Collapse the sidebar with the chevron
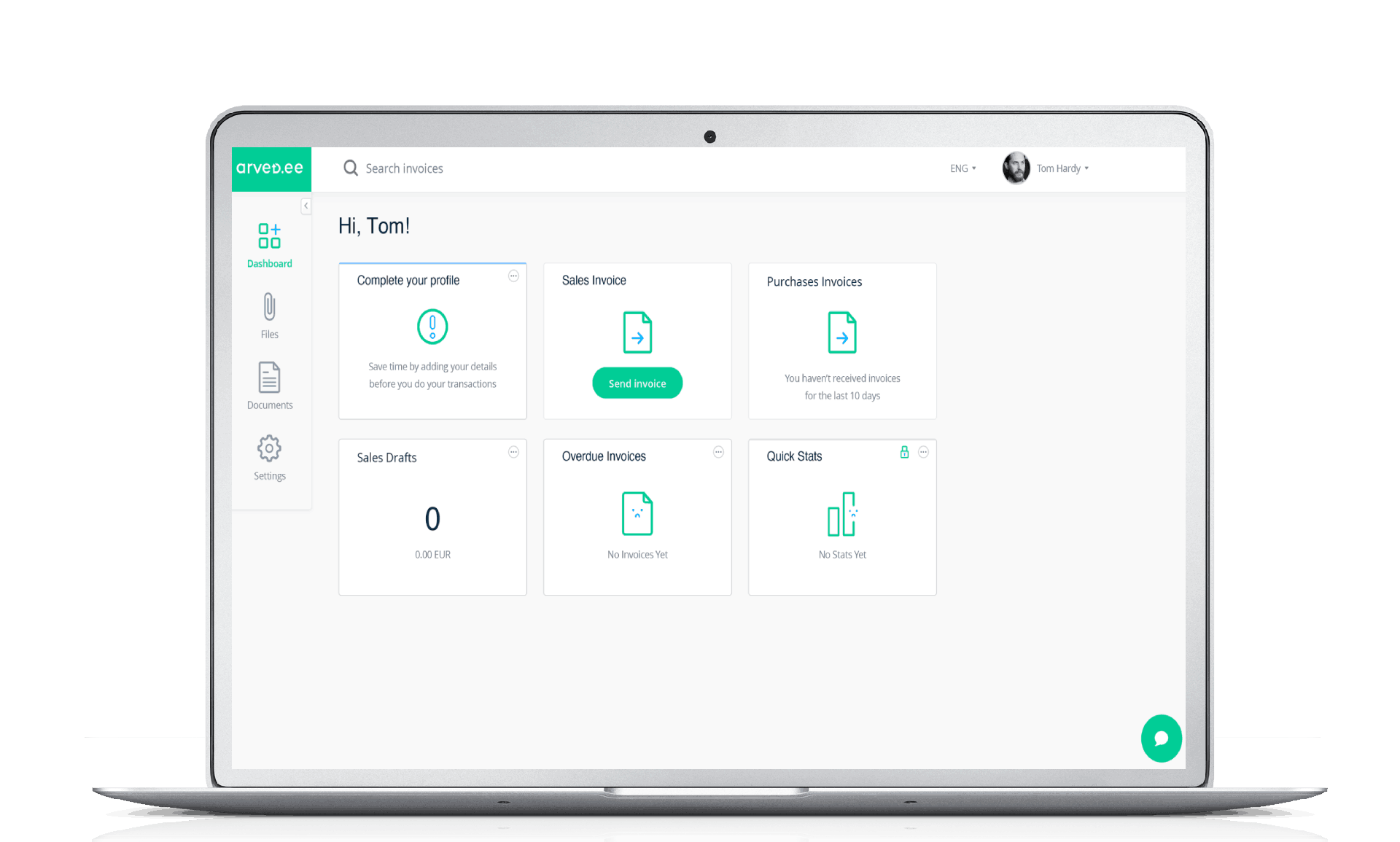The image size is (1400, 842). [306, 206]
